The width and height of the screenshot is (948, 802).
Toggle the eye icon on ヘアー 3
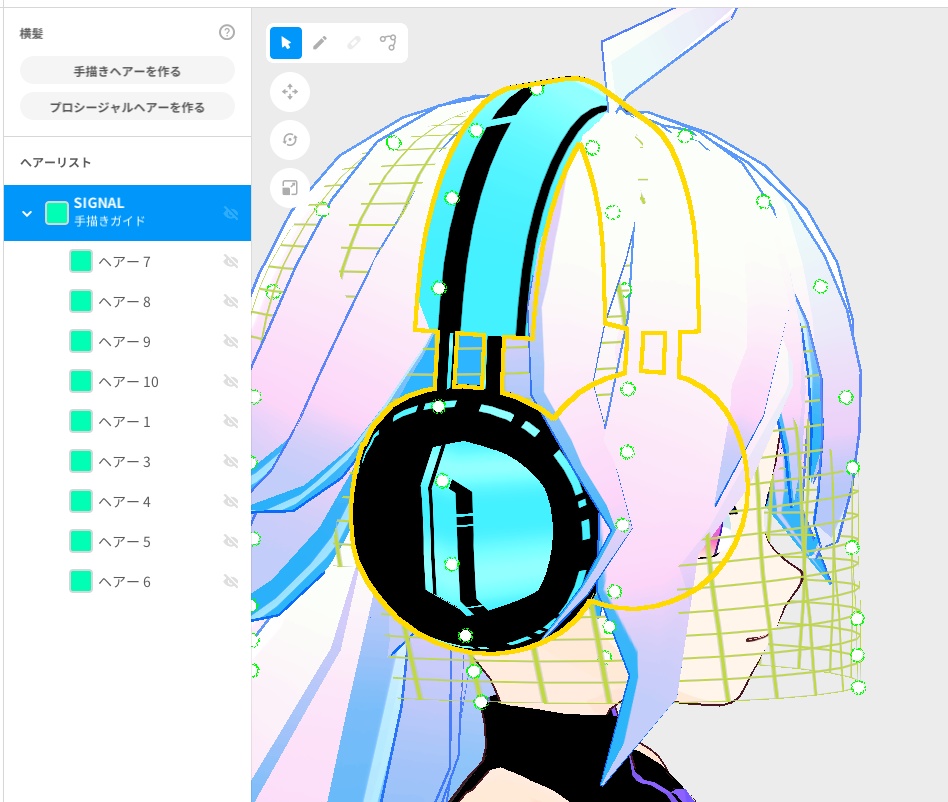click(x=232, y=461)
